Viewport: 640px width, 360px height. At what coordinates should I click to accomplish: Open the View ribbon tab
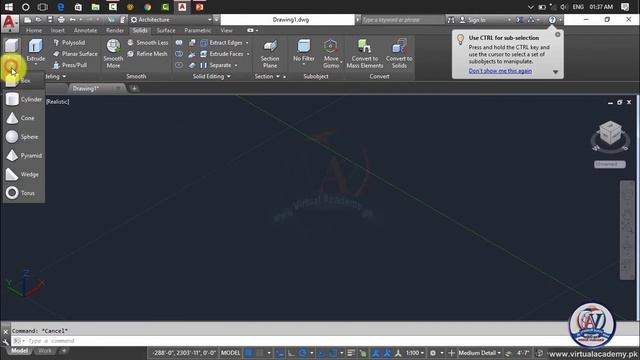point(226,30)
